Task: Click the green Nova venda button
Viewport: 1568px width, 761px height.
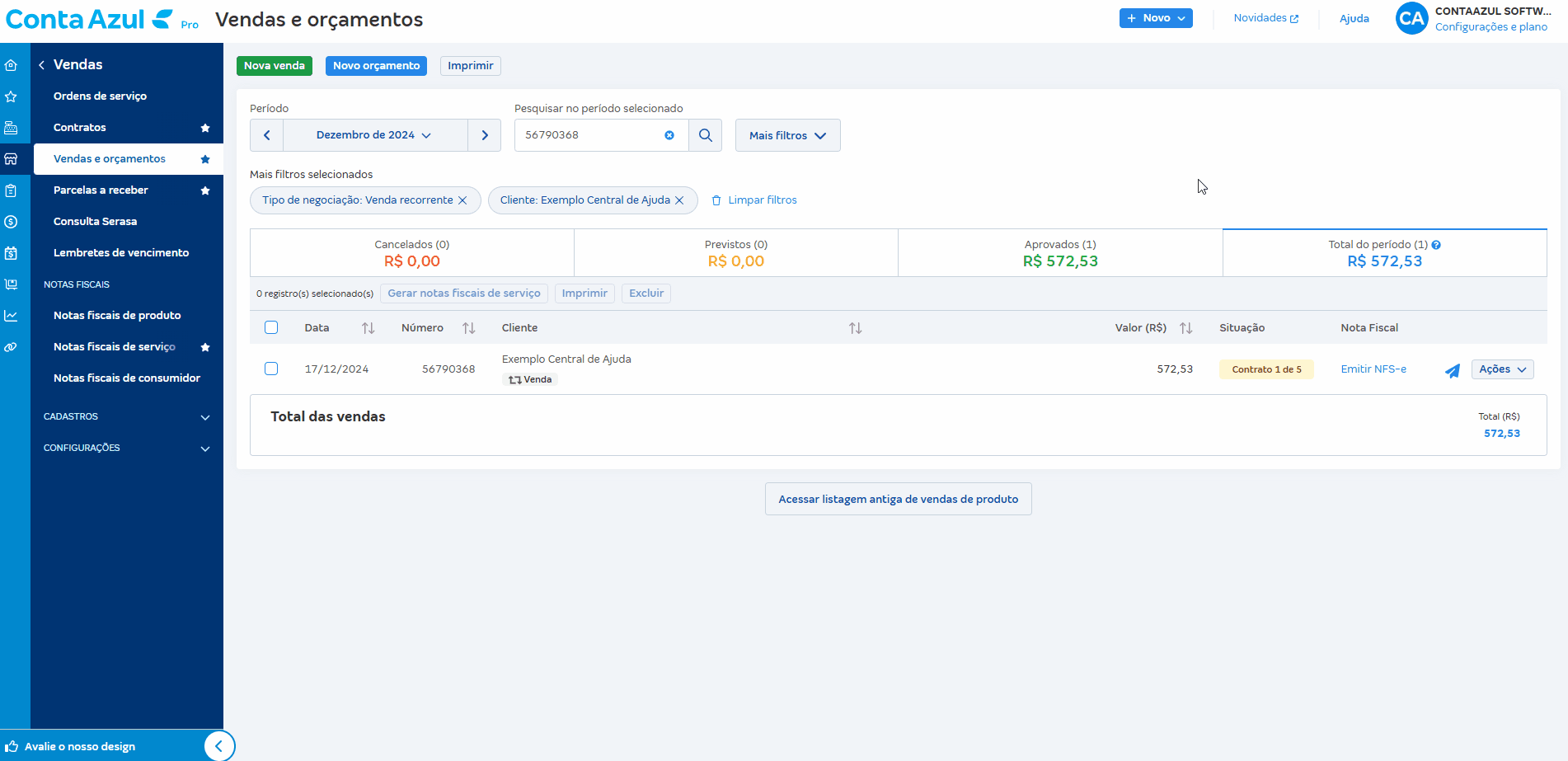Action: pos(275,66)
